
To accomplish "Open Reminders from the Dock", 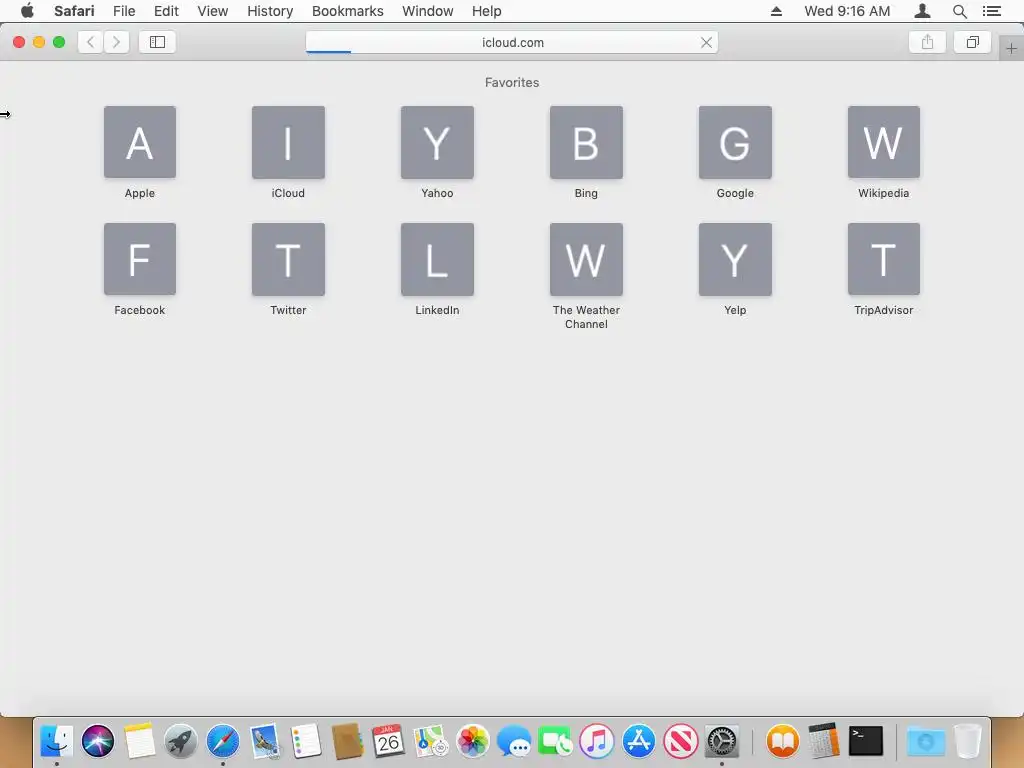I will [306, 741].
